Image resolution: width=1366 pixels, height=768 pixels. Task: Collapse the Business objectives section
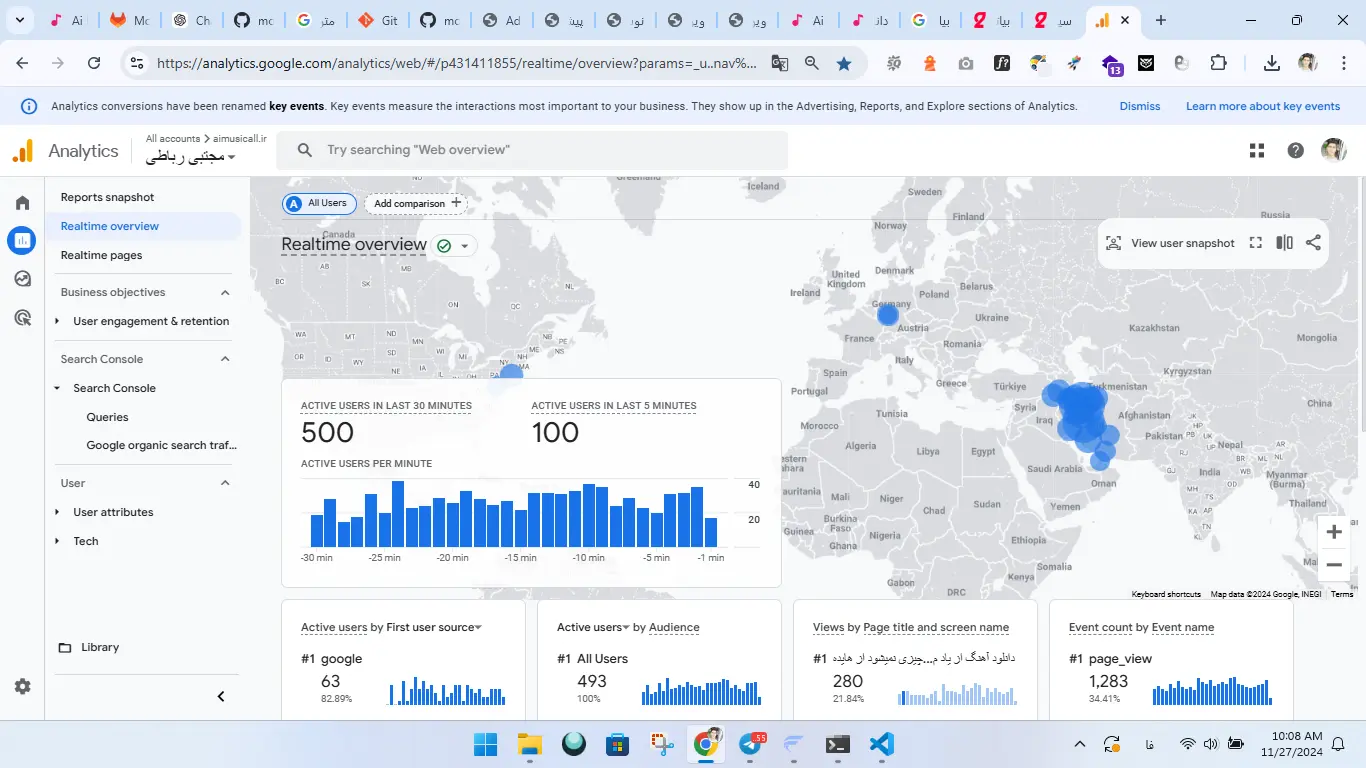click(x=225, y=293)
